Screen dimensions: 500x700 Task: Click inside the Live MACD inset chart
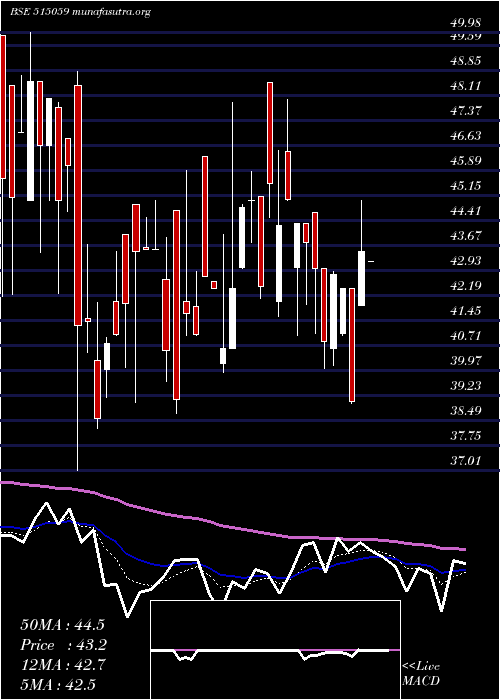click(275, 650)
